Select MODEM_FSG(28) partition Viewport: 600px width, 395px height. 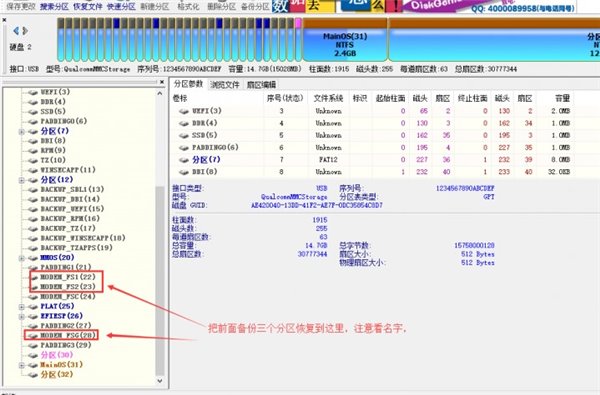tap(68, 336)
